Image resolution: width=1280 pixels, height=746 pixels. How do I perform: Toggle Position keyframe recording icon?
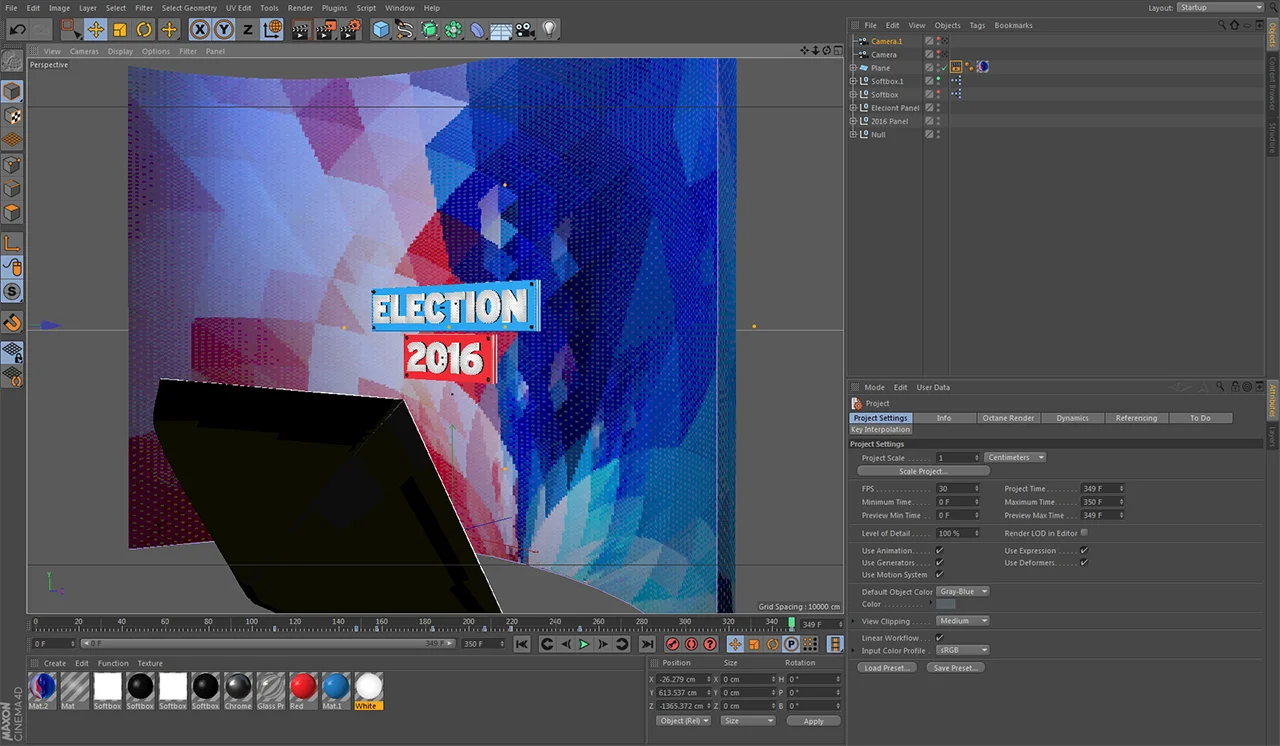(x=735, y=644)
